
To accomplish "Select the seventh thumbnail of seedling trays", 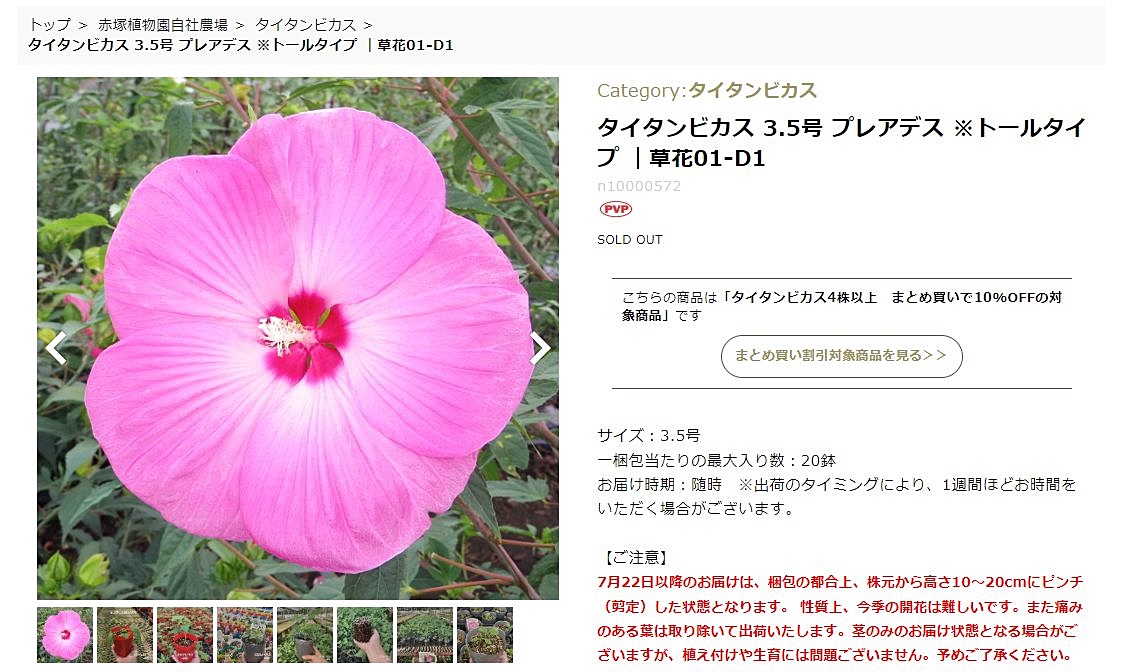I will tap(424, 635).
